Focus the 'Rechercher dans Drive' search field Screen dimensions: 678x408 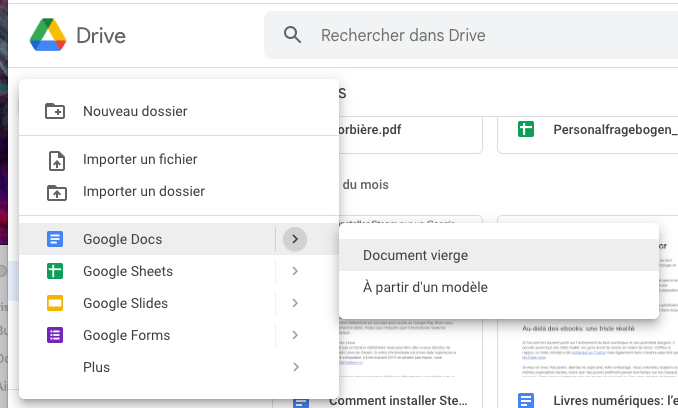point(471,35)
